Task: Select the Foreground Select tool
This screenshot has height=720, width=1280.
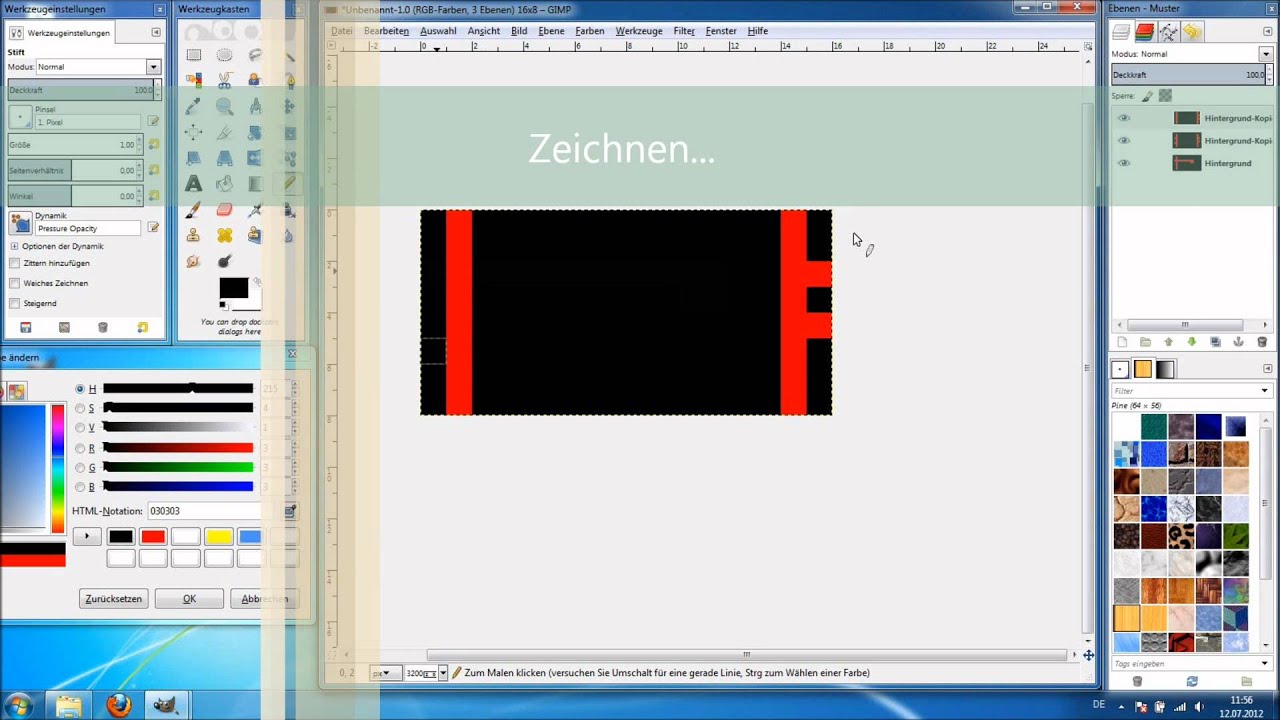Action: coord(255,79)
